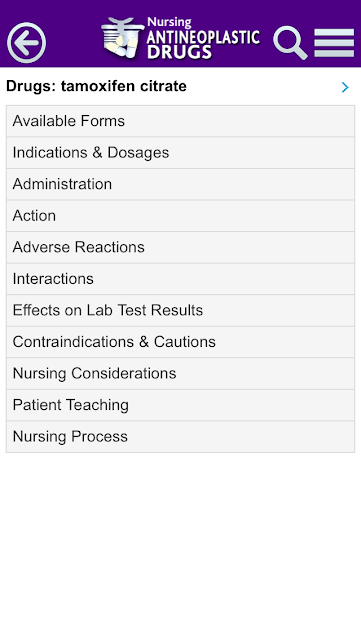
Task: Select the Interactions row
Action: [x=180, y=279]
